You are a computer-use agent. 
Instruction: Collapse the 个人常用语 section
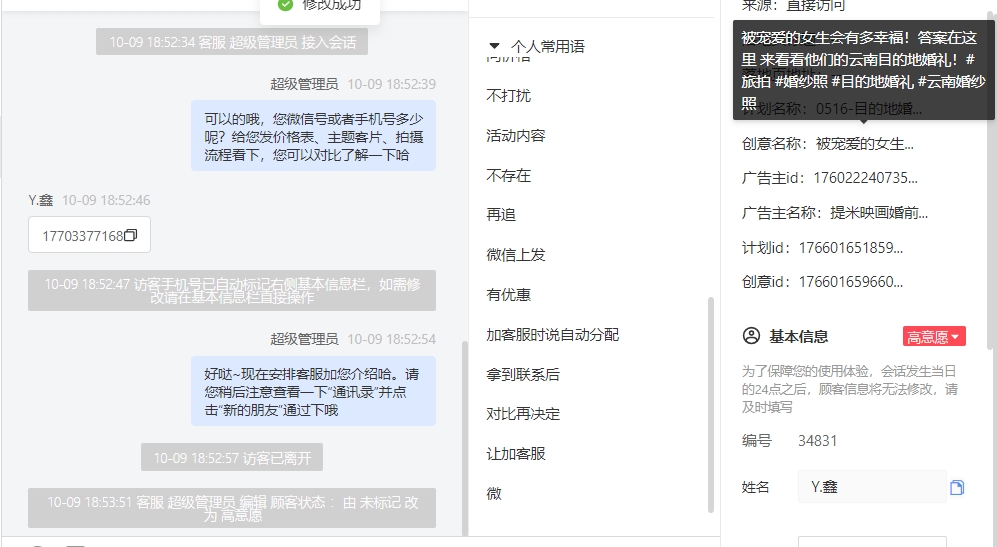494,46
